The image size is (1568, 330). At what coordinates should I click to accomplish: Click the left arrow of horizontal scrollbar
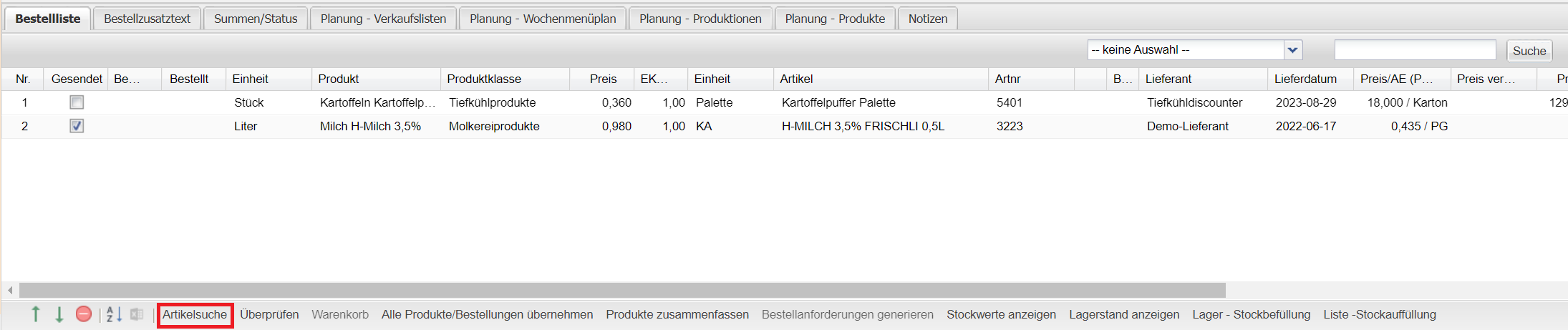10,290
